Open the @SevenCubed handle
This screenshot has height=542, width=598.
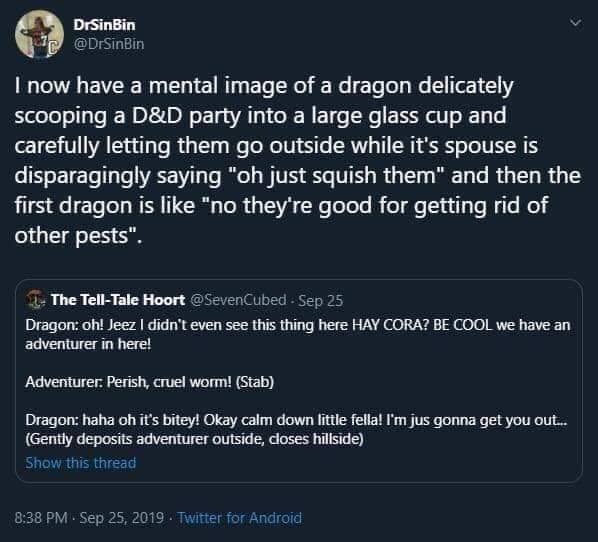point(238,300)
